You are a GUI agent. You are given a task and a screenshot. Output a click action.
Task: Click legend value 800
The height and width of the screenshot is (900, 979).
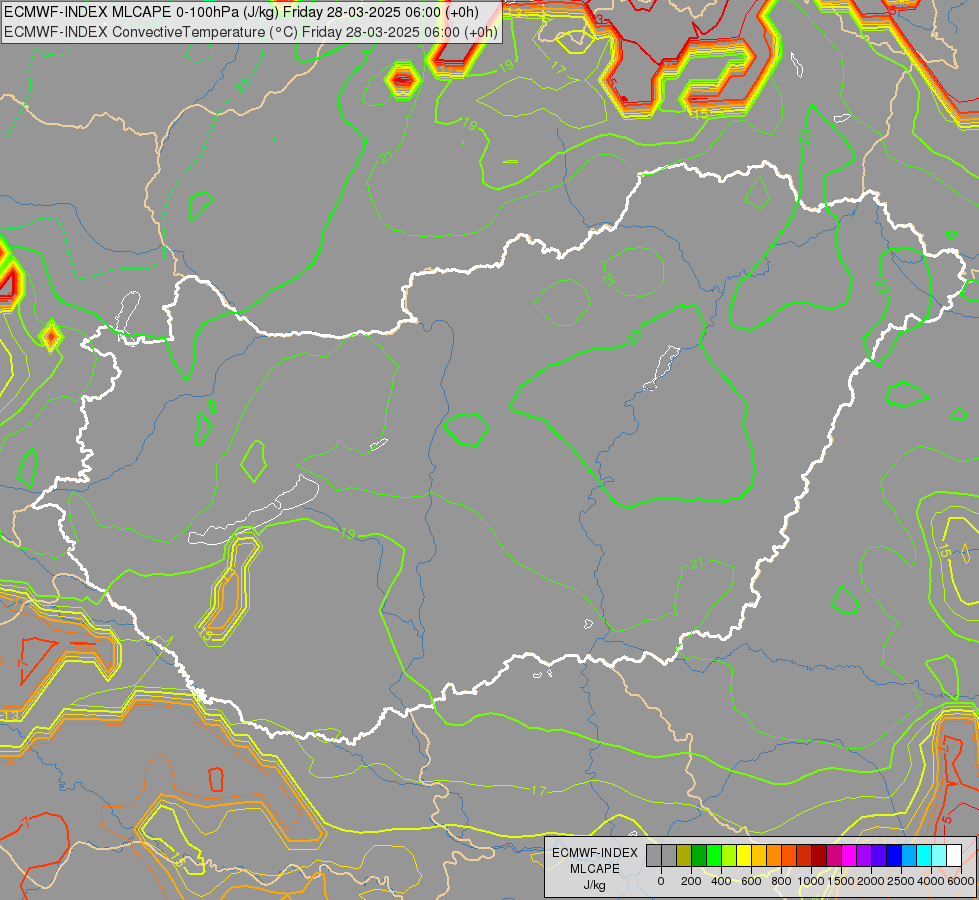(782, 881)
